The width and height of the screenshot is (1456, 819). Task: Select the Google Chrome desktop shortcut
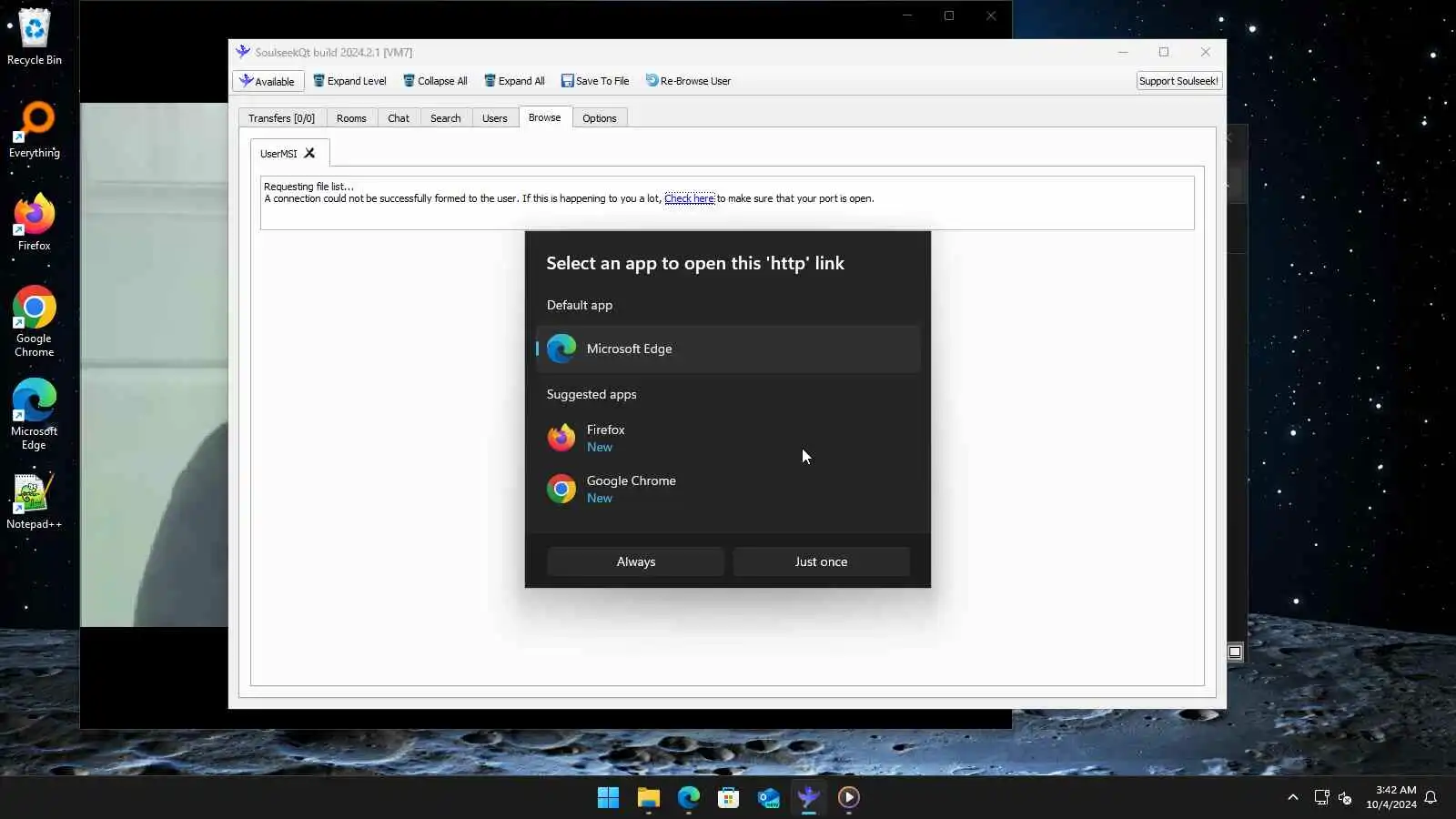coord(35,321)
